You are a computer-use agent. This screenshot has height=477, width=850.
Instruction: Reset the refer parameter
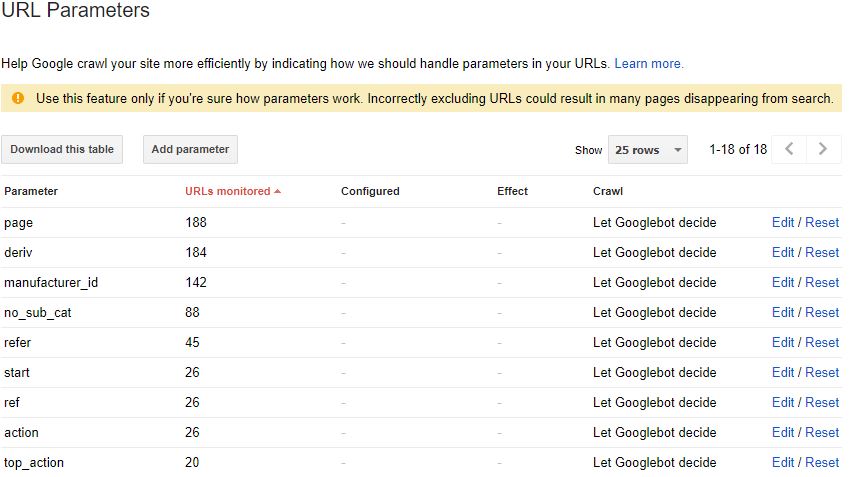pos(822,343)
